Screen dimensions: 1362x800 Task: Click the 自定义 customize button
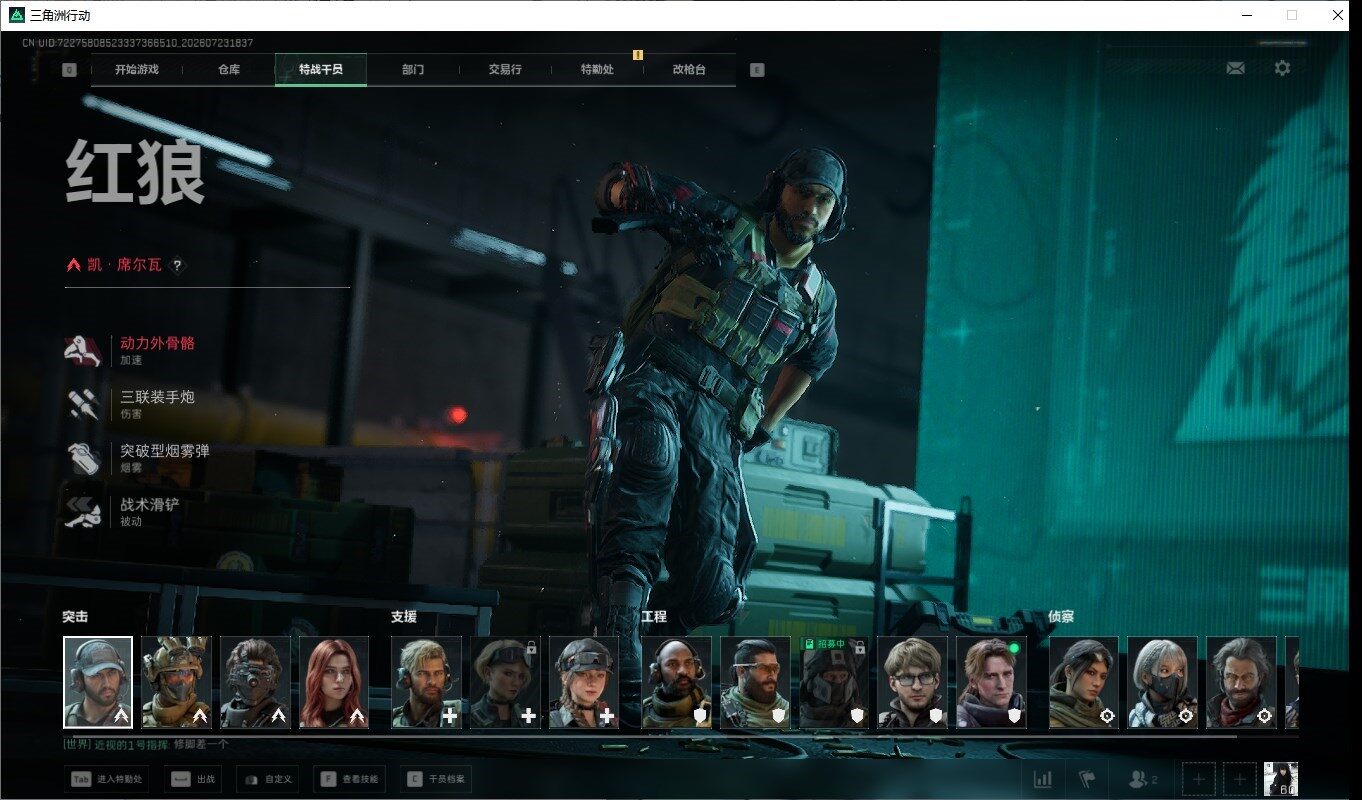(268, 779)
